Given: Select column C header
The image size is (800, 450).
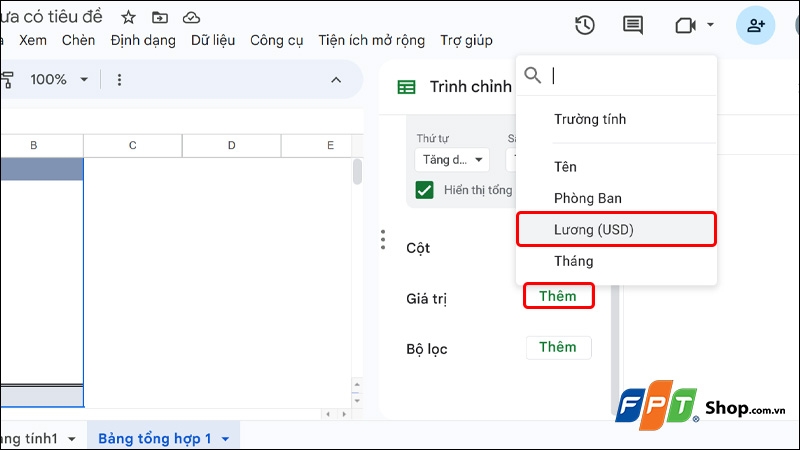Looking at the screenshot, I should pyautogui.click(x=133, y=145).
